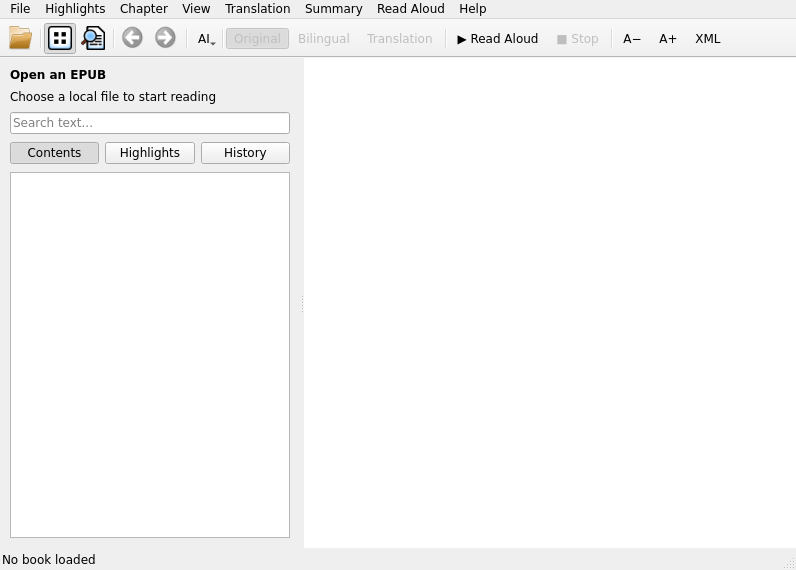Screen dimensions: 796x570
Task: Toggle the library grid view icon
Action: [x=60, y=38]
